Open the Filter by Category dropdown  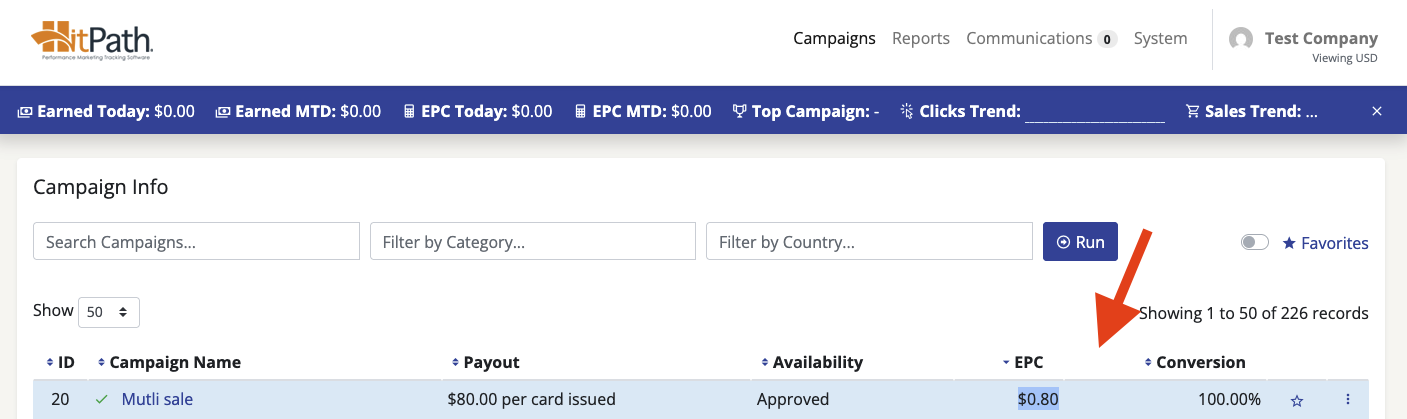532,241
